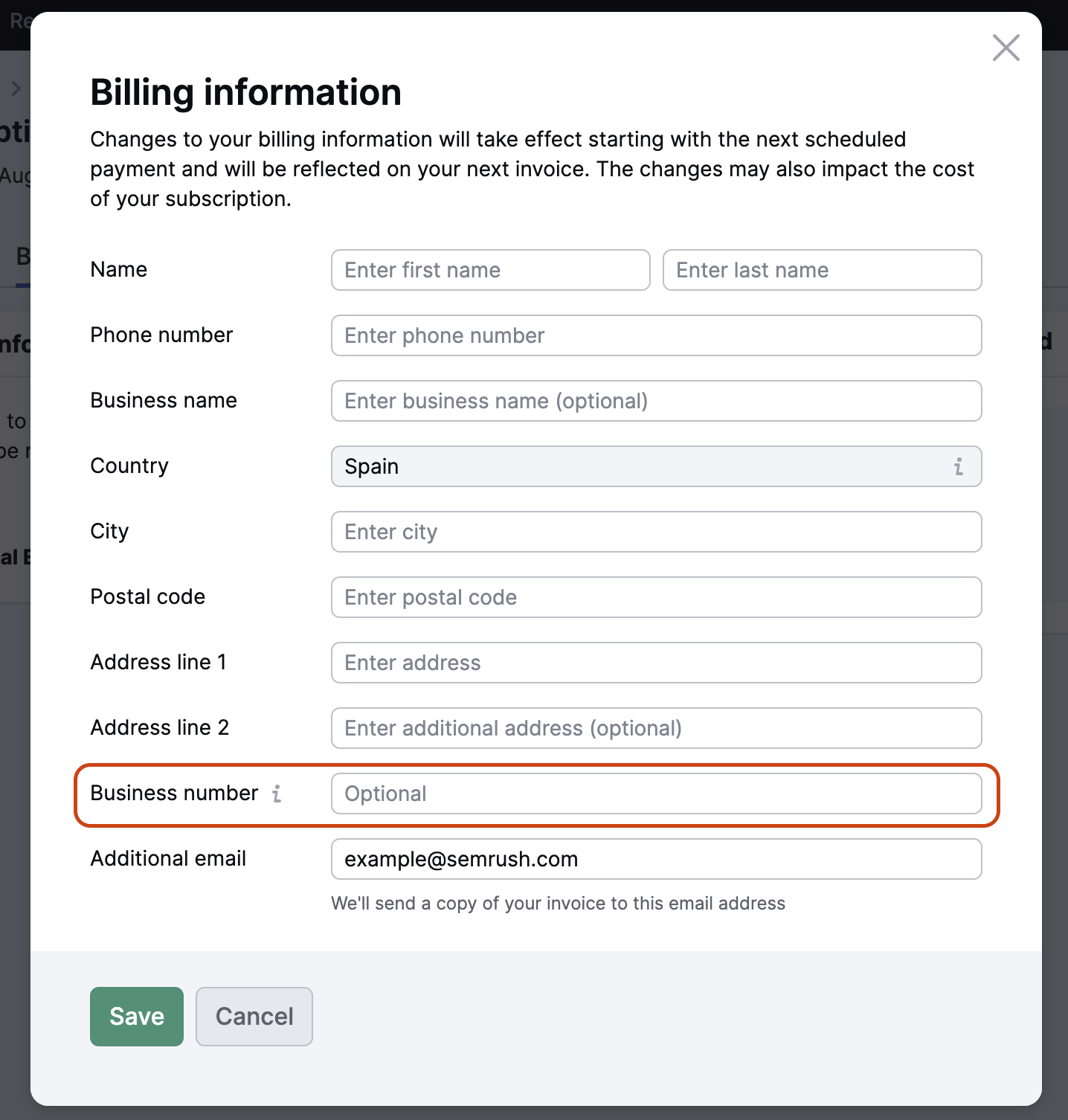1068x1120 pixels.
Task: Click the info icon next to Business number
Action: [277, 794]
